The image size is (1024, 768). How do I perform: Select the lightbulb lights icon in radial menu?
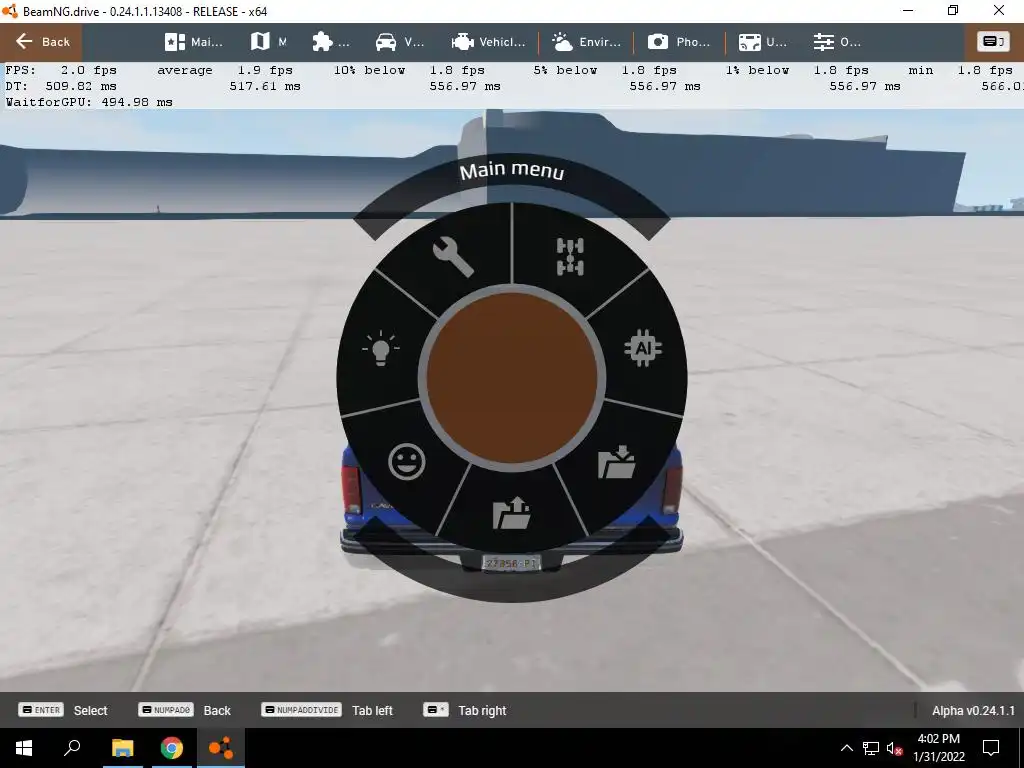pyautogui.click(x=381, y=348)
